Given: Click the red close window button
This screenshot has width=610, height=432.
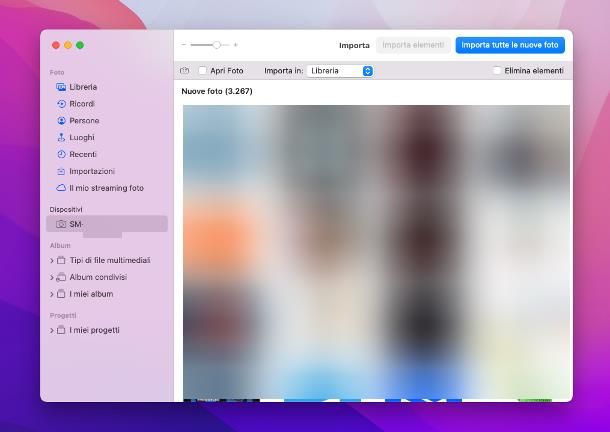Looking at the screenshot, I should (x=56, y=45).
